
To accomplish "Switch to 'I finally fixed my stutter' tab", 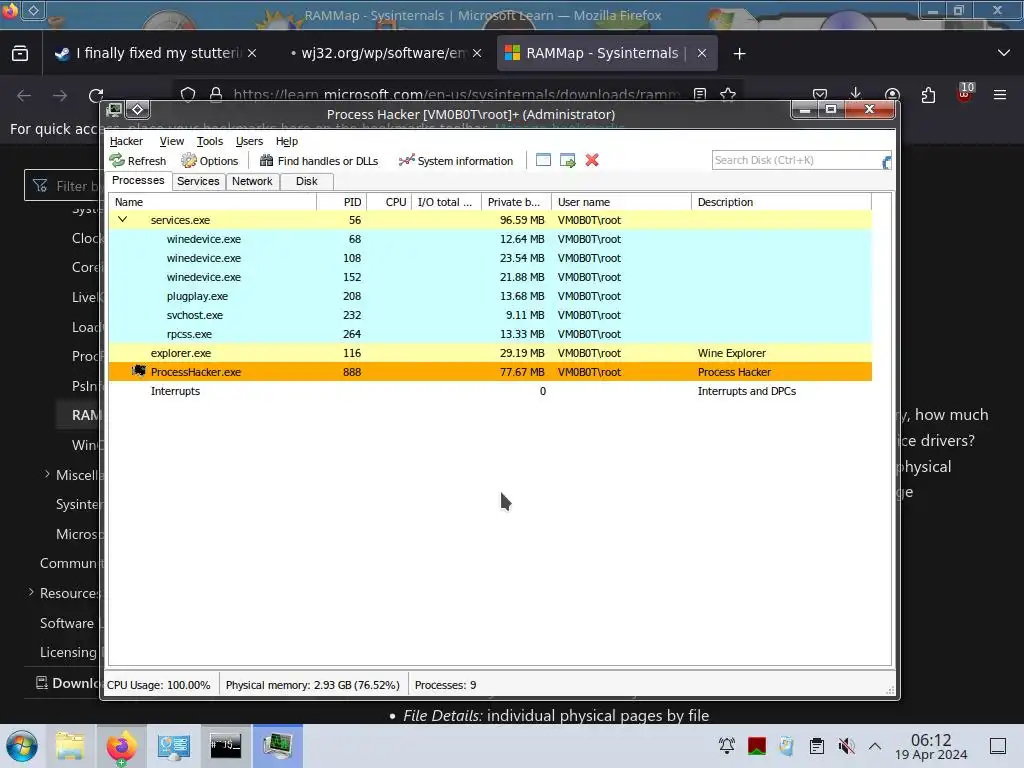I will click(156, 54).
